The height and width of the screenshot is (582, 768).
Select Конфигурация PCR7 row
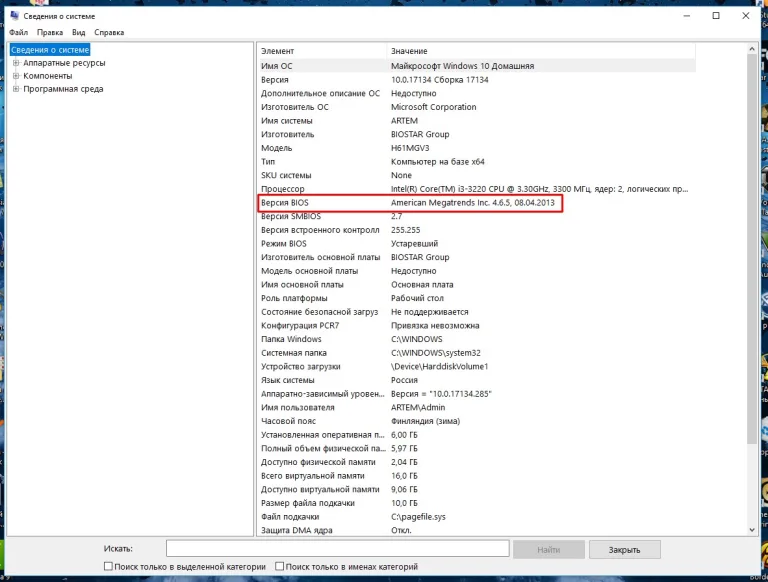[x=476, y=325]
